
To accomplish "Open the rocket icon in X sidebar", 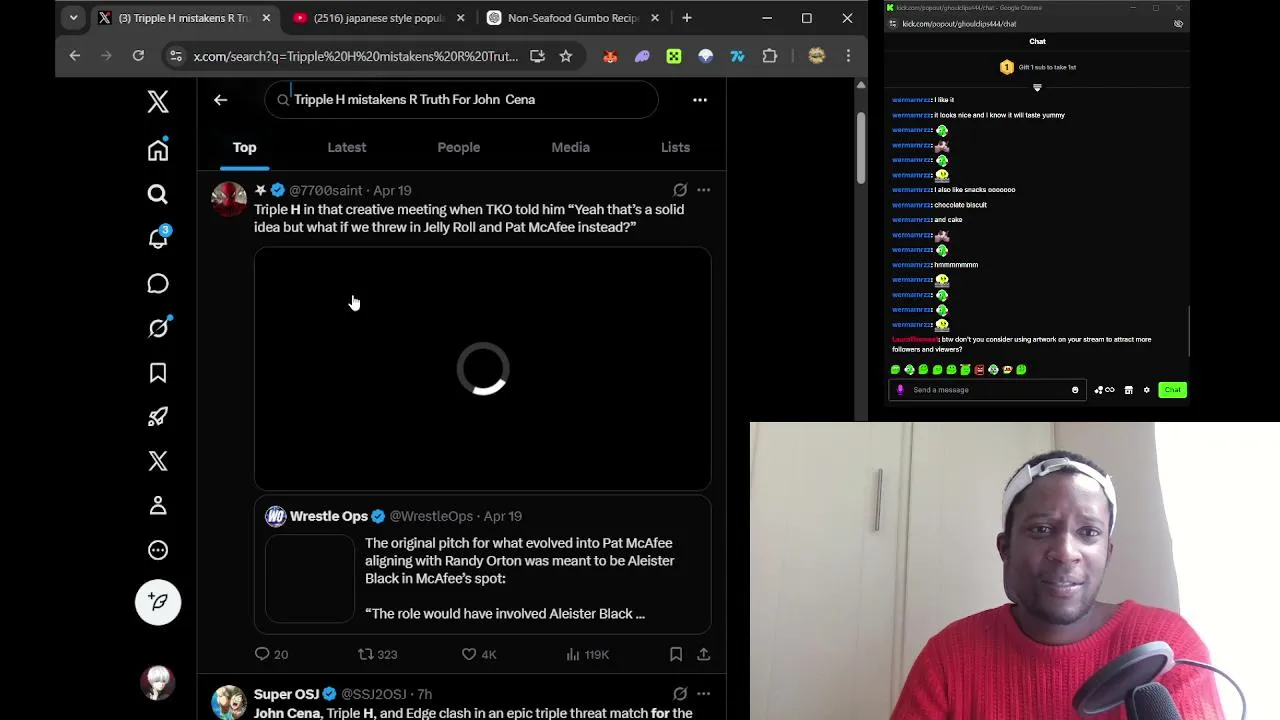I will pyautogui.click(x=158, y=417).
